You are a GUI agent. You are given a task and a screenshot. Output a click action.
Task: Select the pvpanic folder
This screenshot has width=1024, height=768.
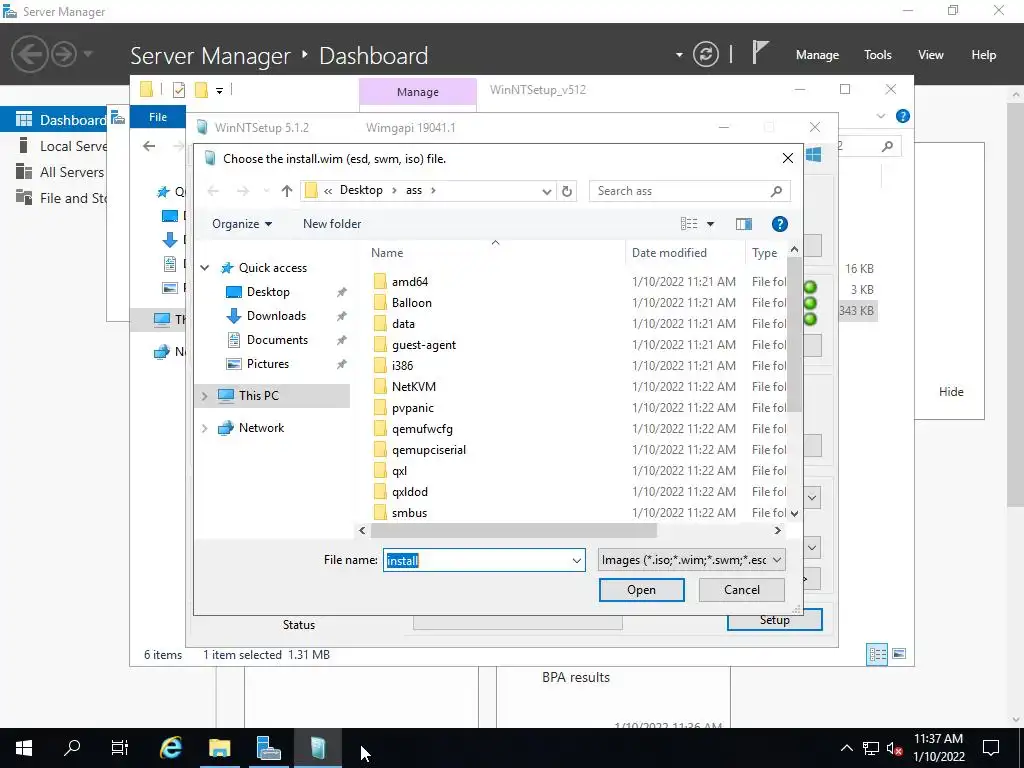(413, 408)
